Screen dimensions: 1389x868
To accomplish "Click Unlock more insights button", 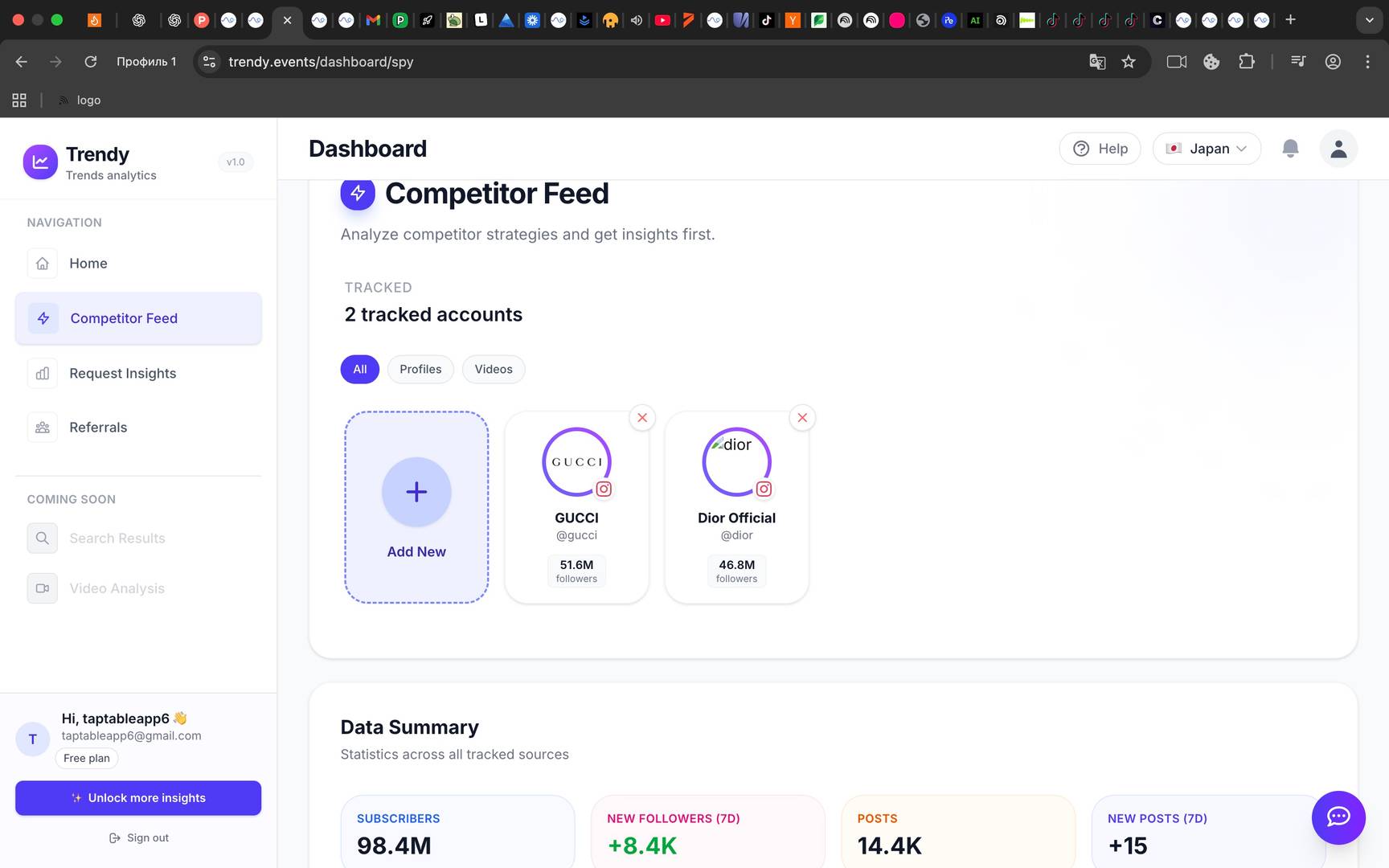I will [138, 798].
